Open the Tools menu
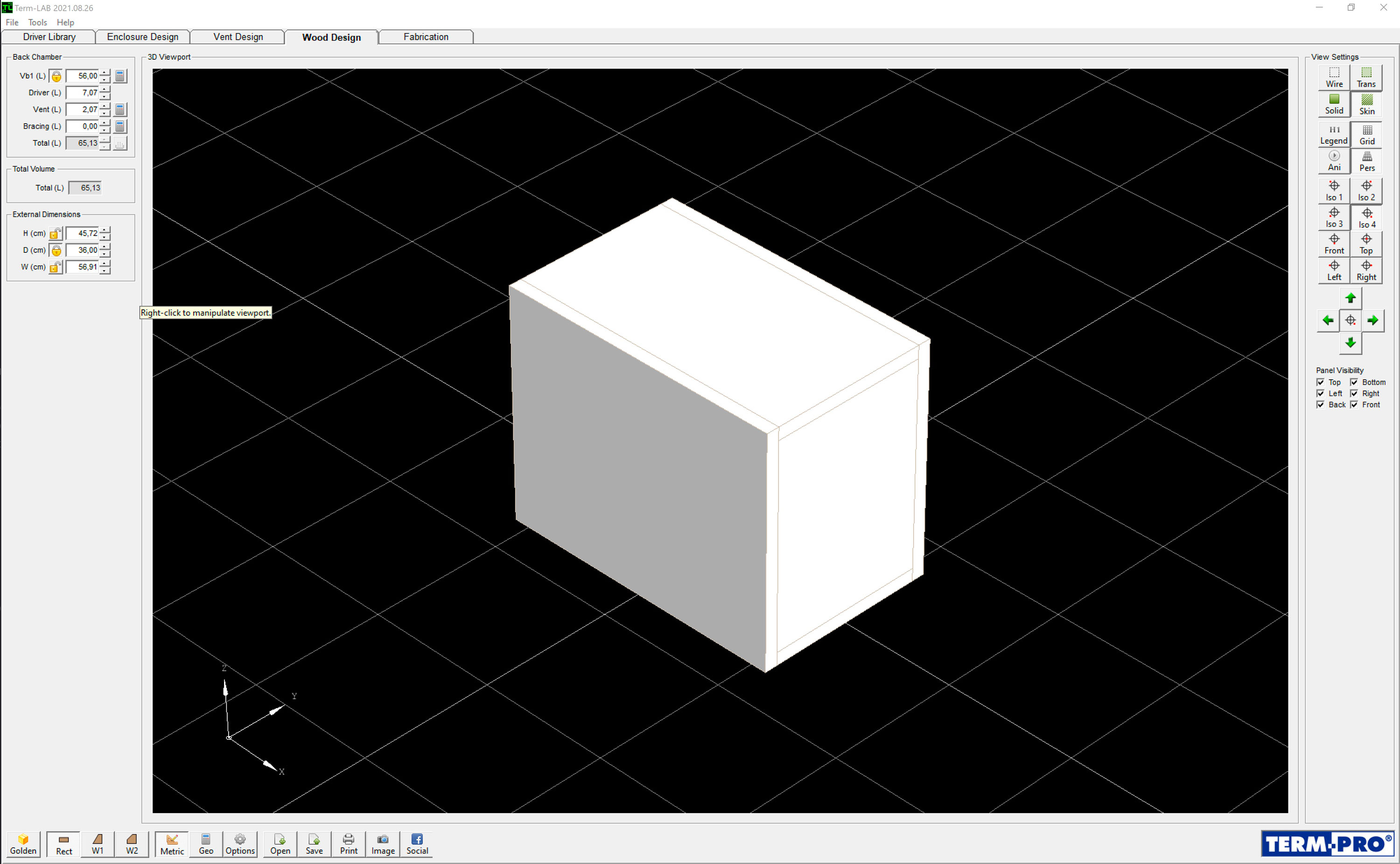The height and width of the screenshot is (864, 1400). click(x=37, y=22)
